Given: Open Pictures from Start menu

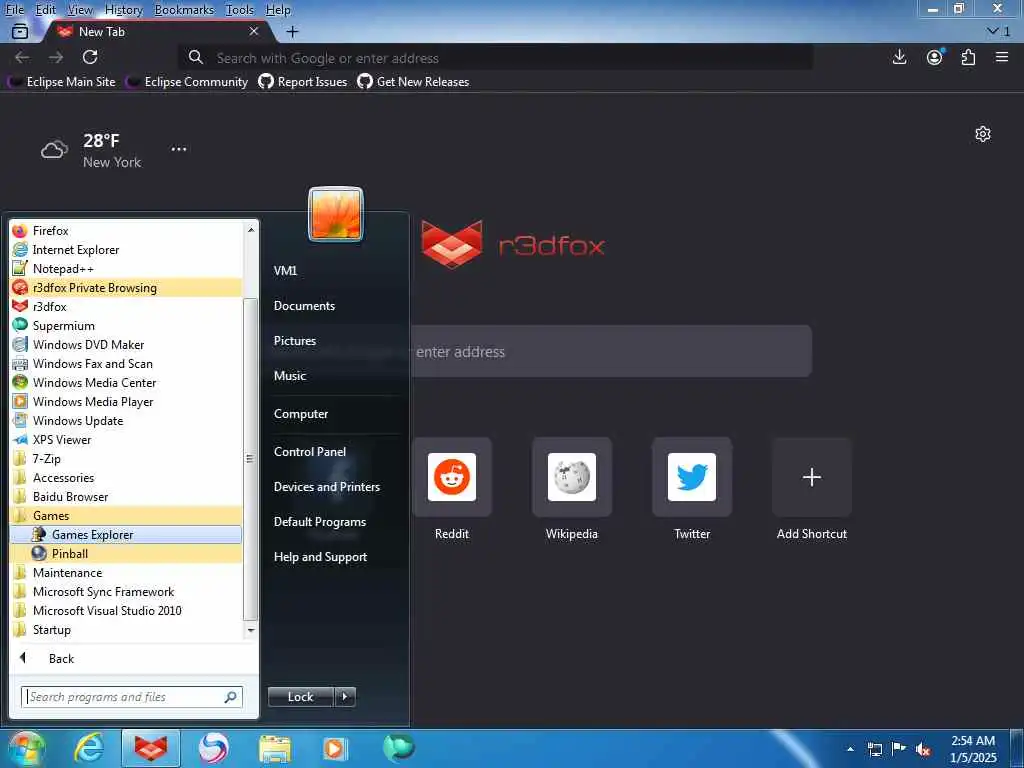Looking at the screenshot, I should 295,340.
